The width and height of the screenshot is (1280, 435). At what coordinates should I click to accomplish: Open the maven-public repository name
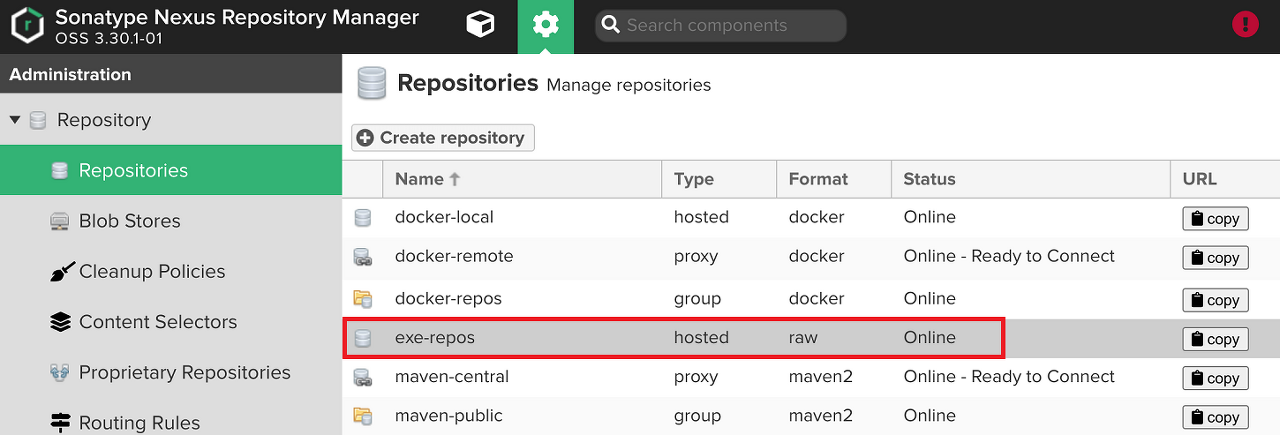[x=449, y=415]
